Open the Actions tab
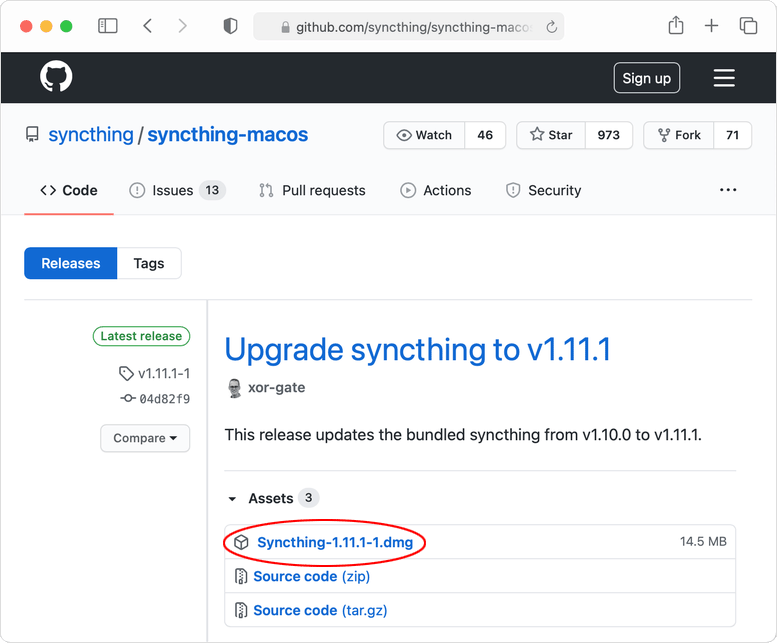 (436, 190)
